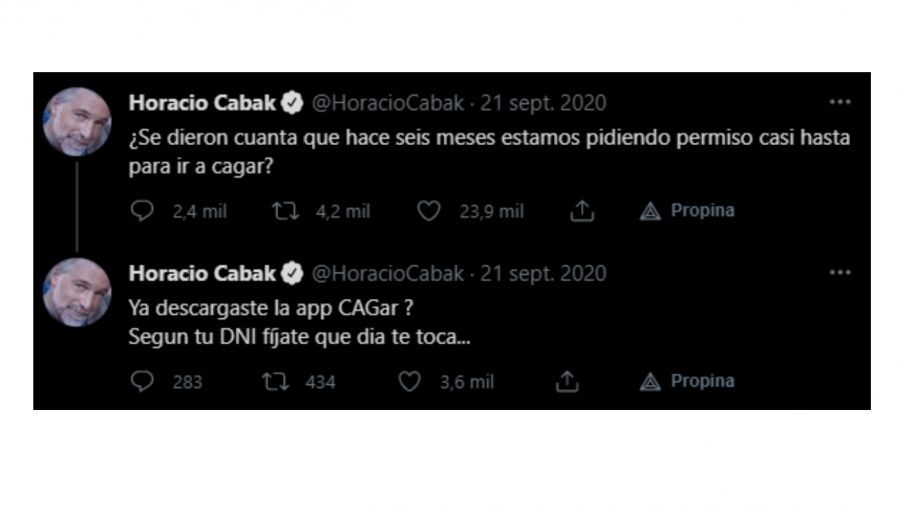
Task: Share the first tweet
Action: (x=582, y=211)
